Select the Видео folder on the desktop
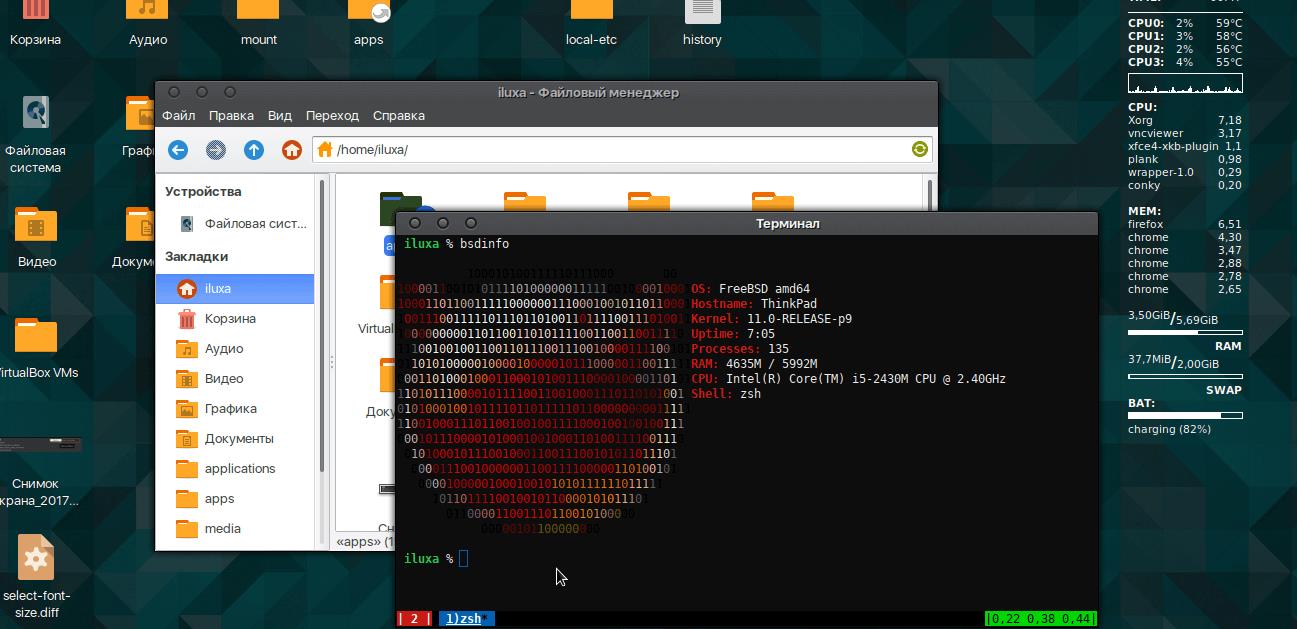This screenshot has height=629, width=1297. click(36, 237)
